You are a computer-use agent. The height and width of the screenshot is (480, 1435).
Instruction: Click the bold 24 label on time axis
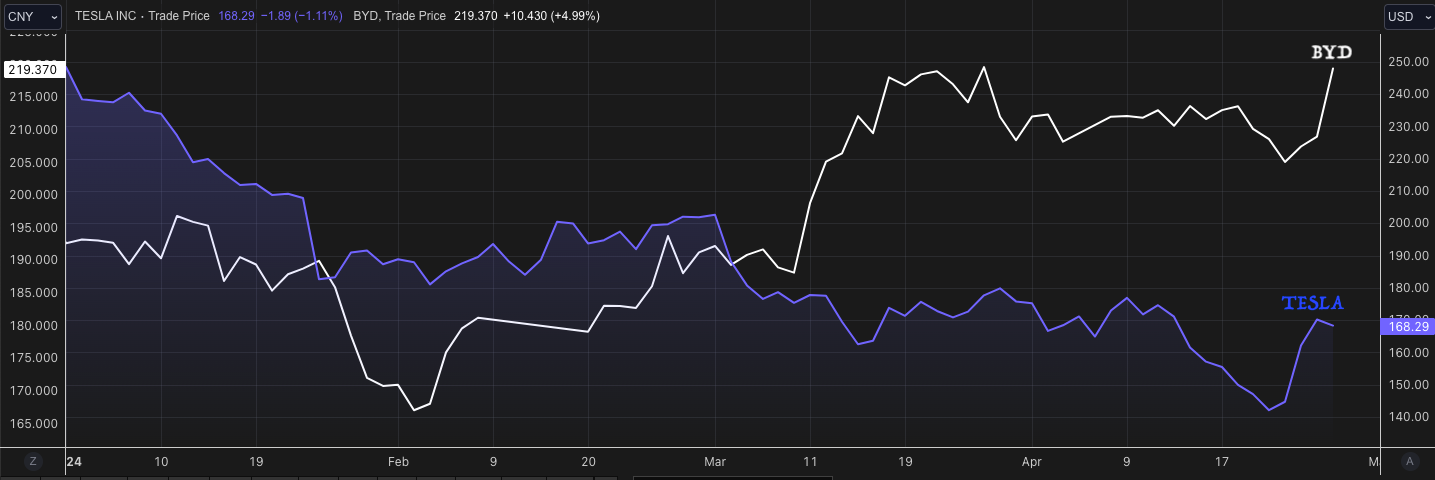(x=73, y=462)
